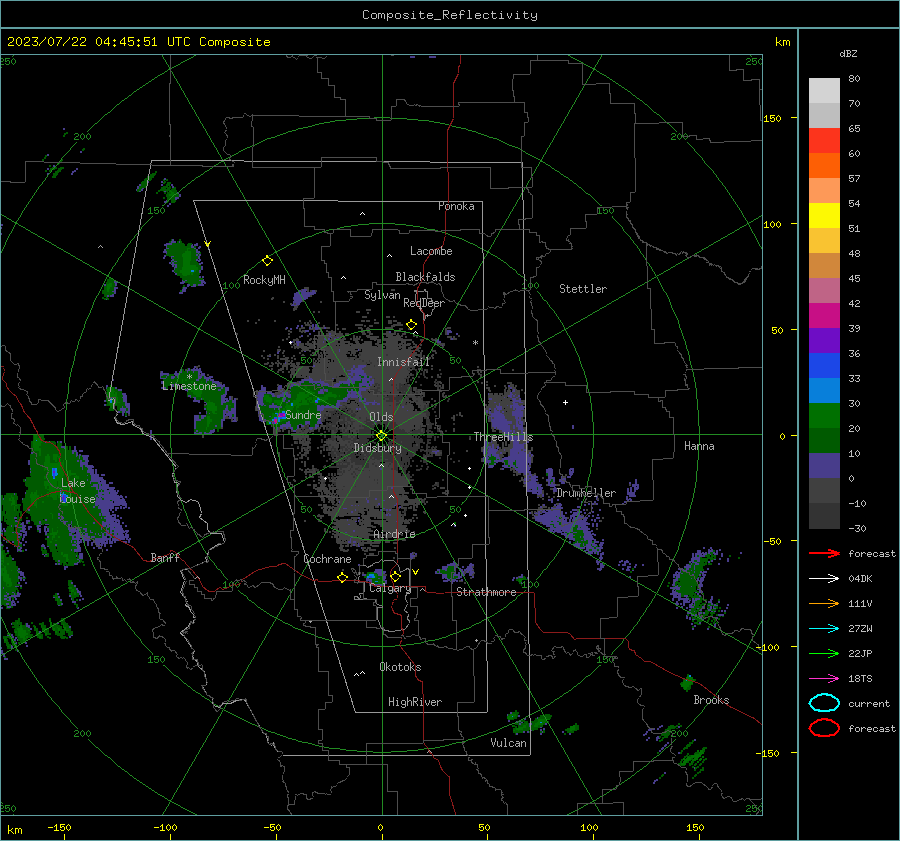Click the Ponoka map label

point(456,206)
